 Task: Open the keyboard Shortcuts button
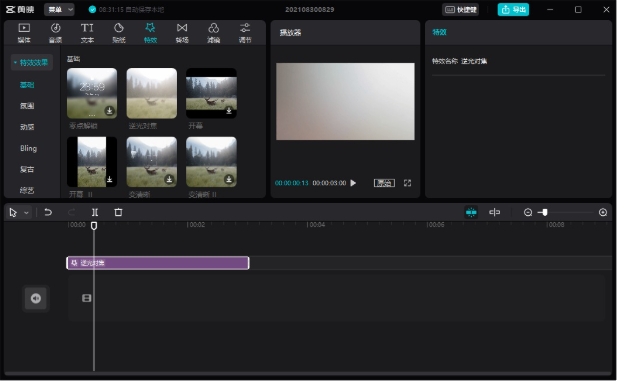point(461,10)
